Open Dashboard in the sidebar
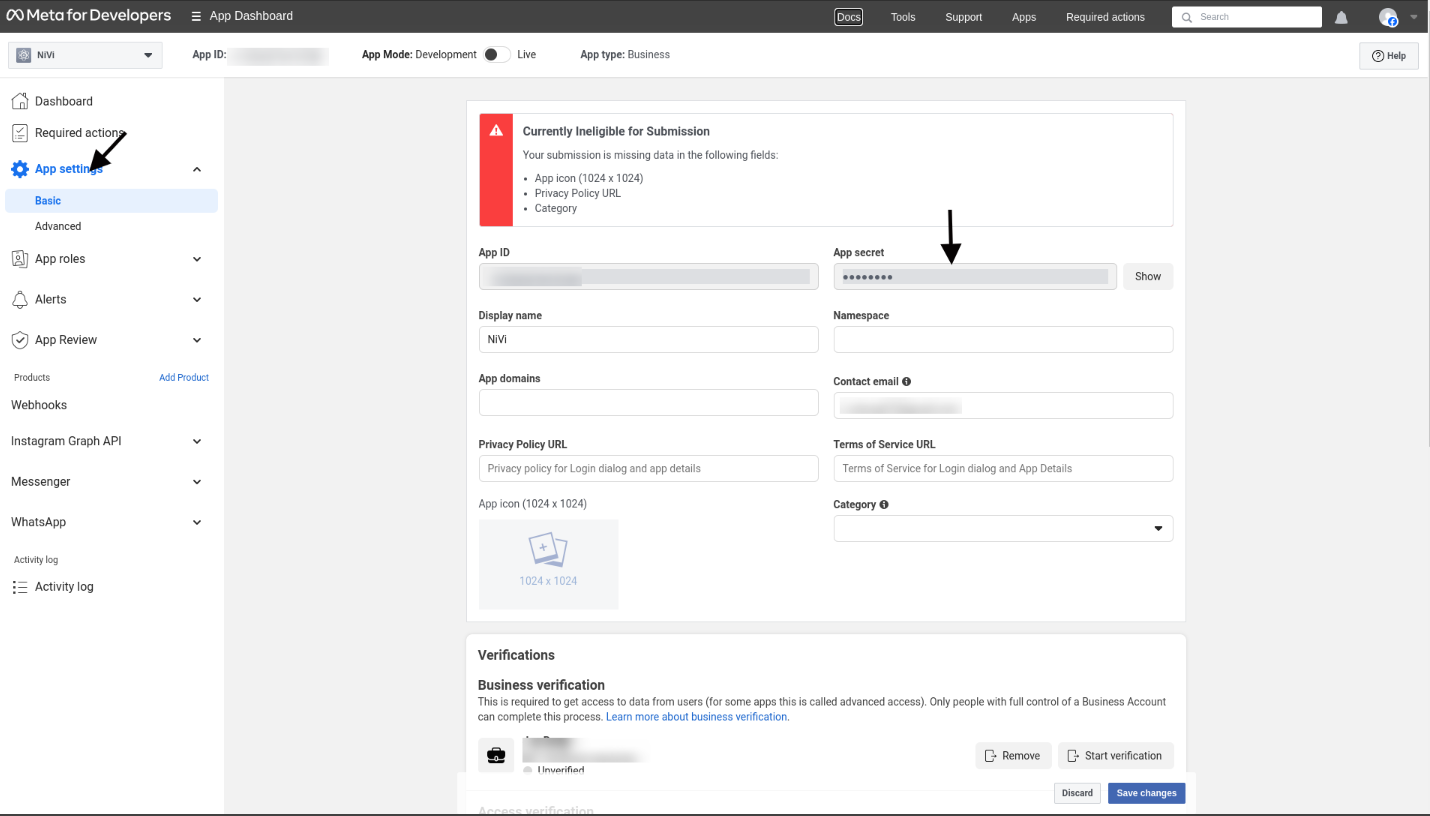 click(64, 101)
